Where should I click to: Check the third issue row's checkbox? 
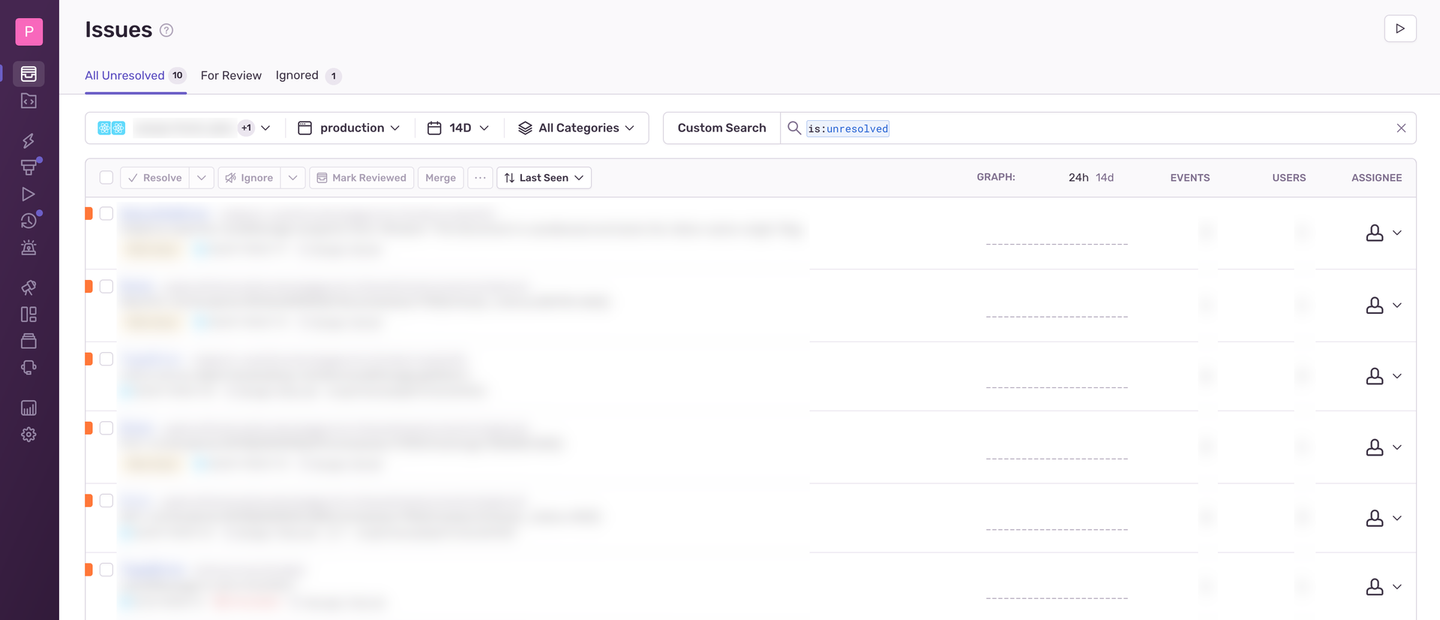106,359
